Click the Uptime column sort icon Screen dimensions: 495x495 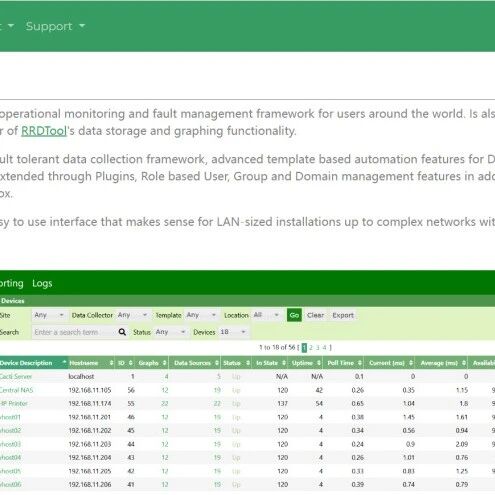click(x=319, y=363)
